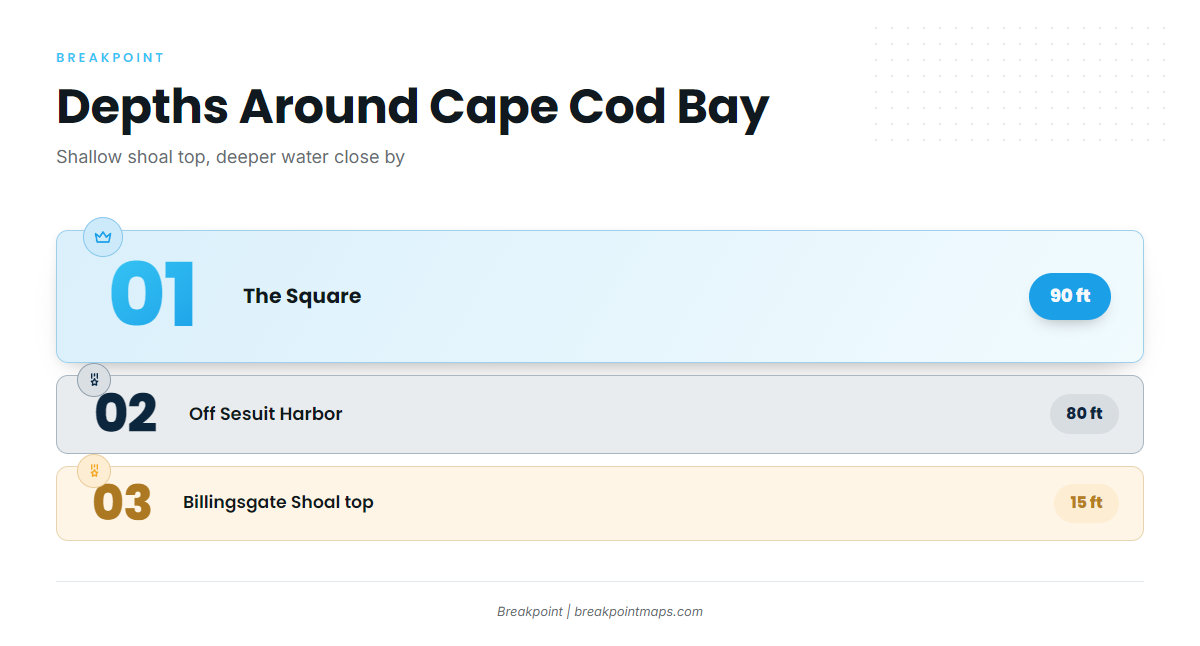This screenshot has width=1200, height=646.
Task: Click the large 01 rank number
Action: tap(153, 296)
